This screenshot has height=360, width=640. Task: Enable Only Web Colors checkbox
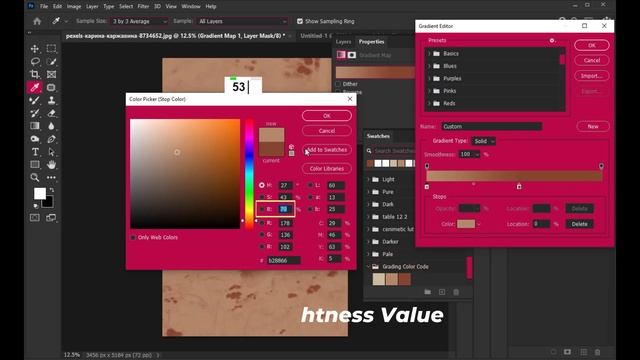point(133,237)
